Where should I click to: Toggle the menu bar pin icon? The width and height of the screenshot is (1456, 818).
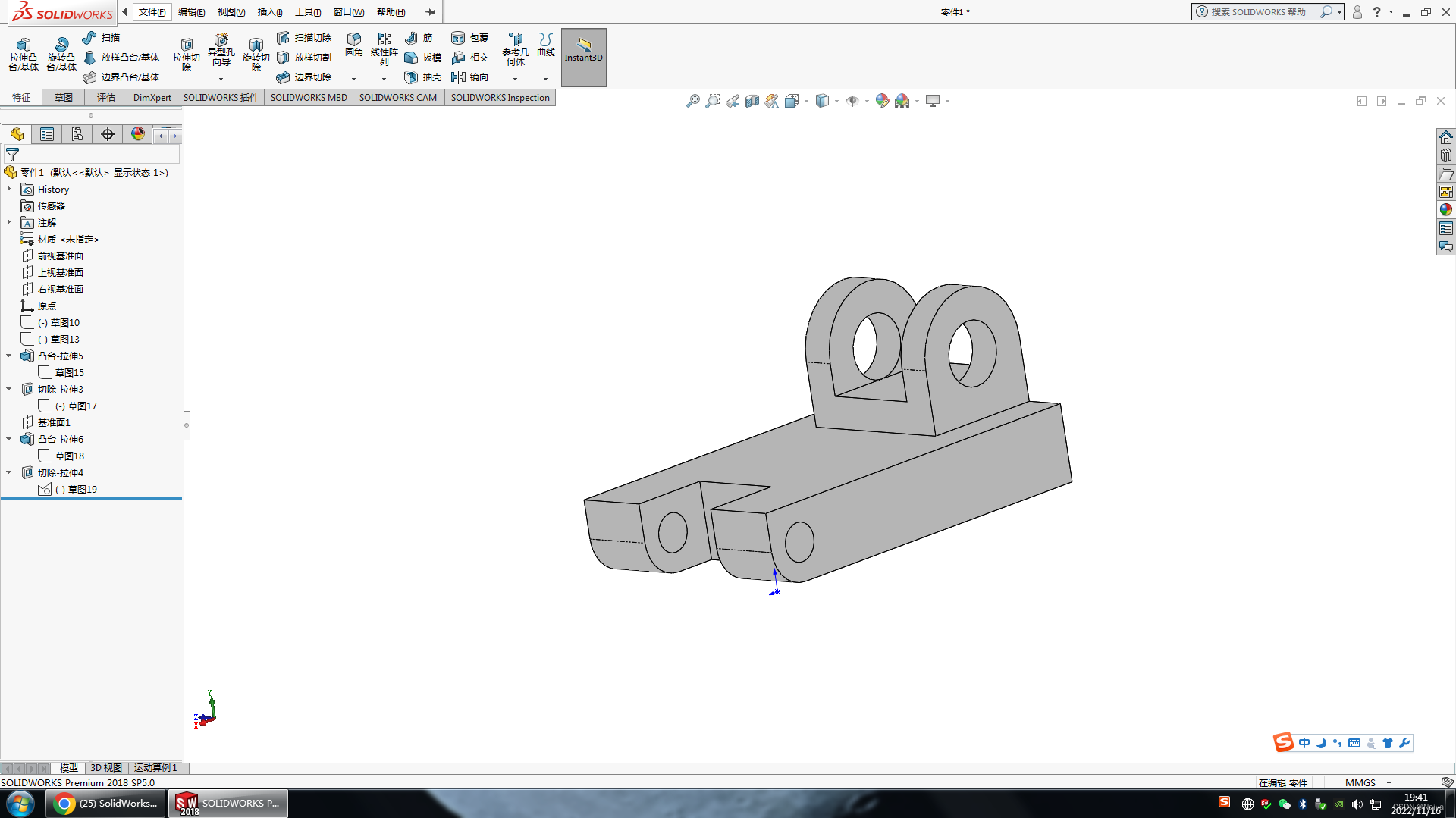pos(430,12)
